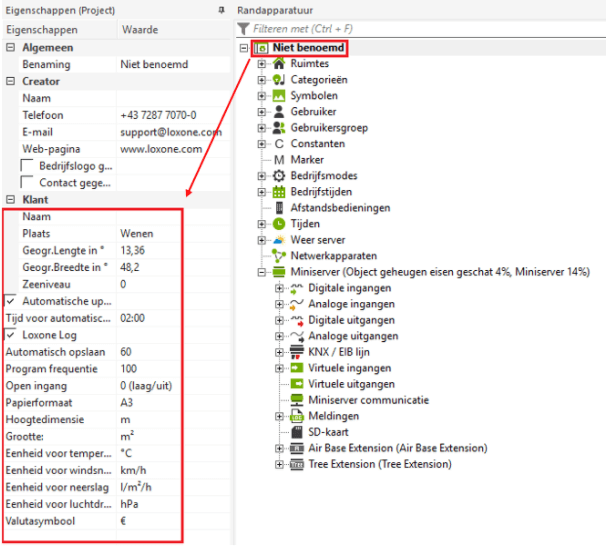The image size is (607, 557).
Task: Click the www.loxone.com web page value
Action: point(161,149)
